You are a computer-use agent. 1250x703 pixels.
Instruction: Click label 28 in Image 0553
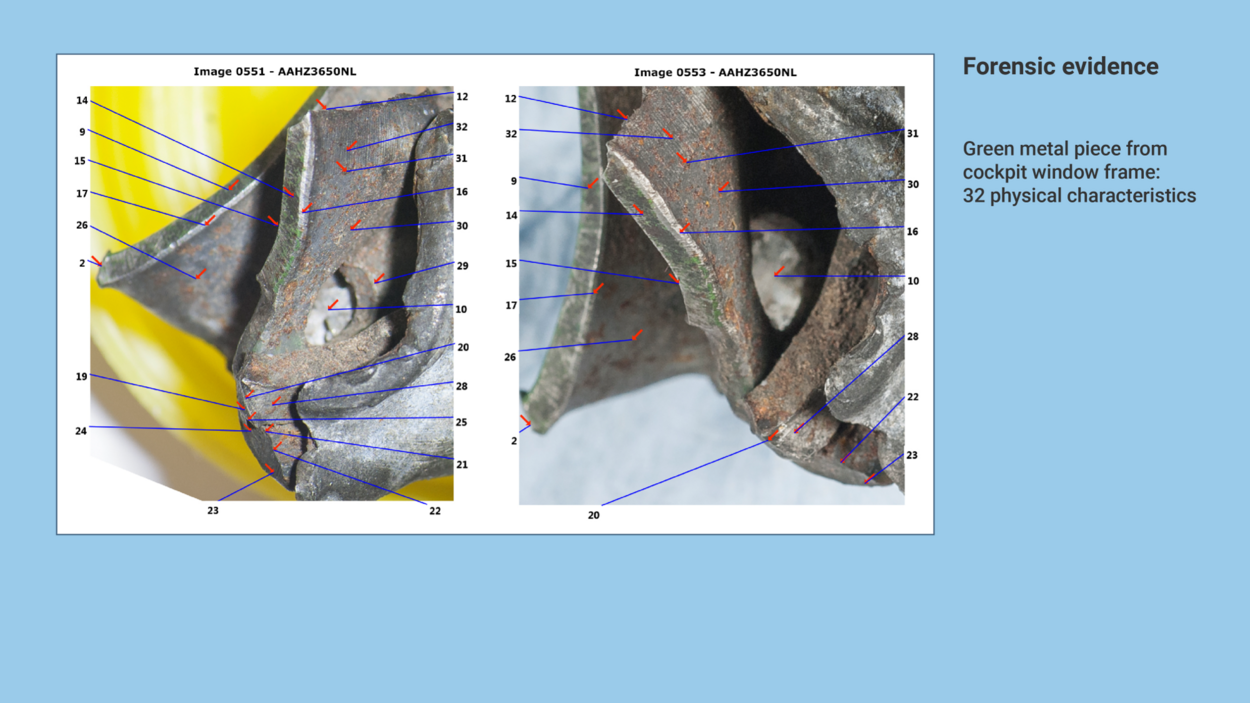click(x=913, y=337)
